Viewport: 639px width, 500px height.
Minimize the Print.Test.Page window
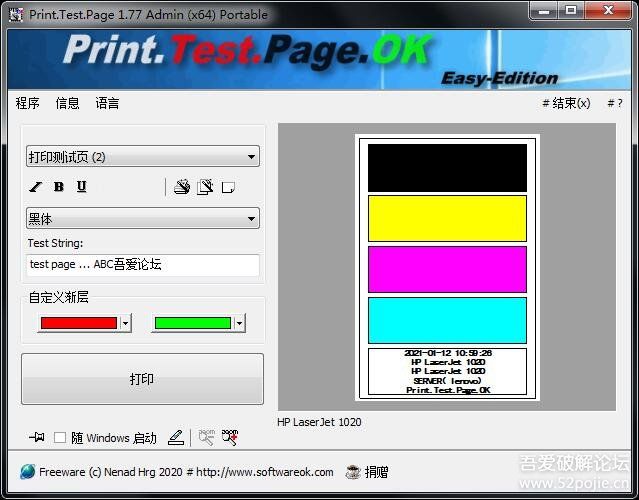pos(544,11)
